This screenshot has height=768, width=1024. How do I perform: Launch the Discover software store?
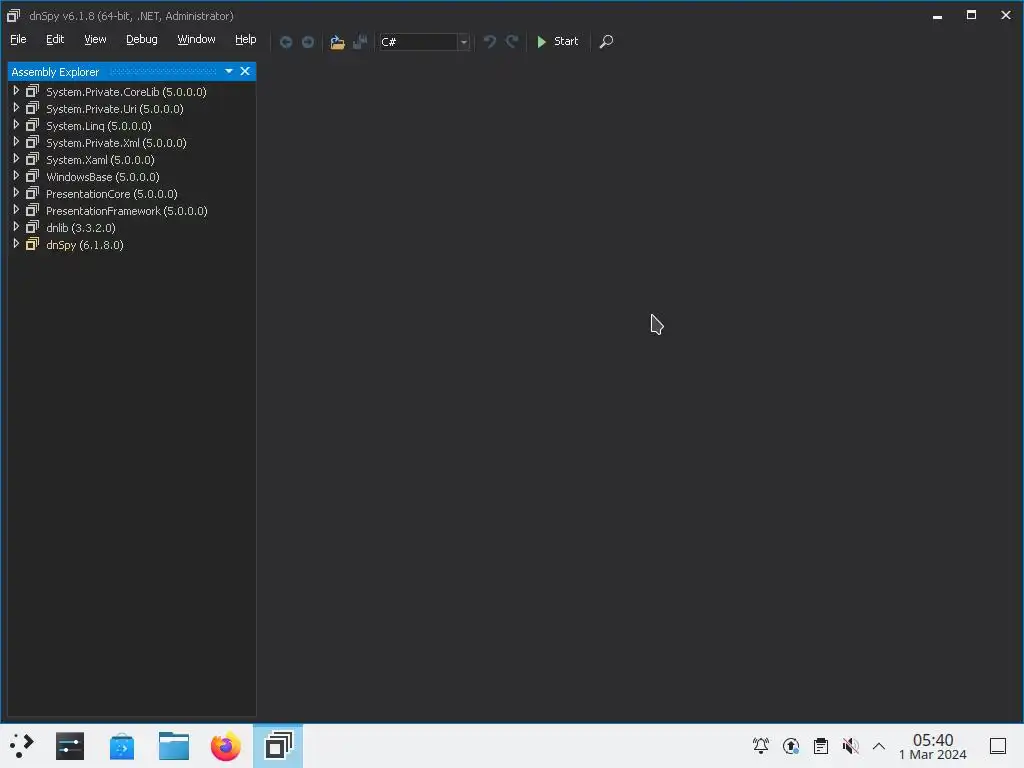coord(121,746)
